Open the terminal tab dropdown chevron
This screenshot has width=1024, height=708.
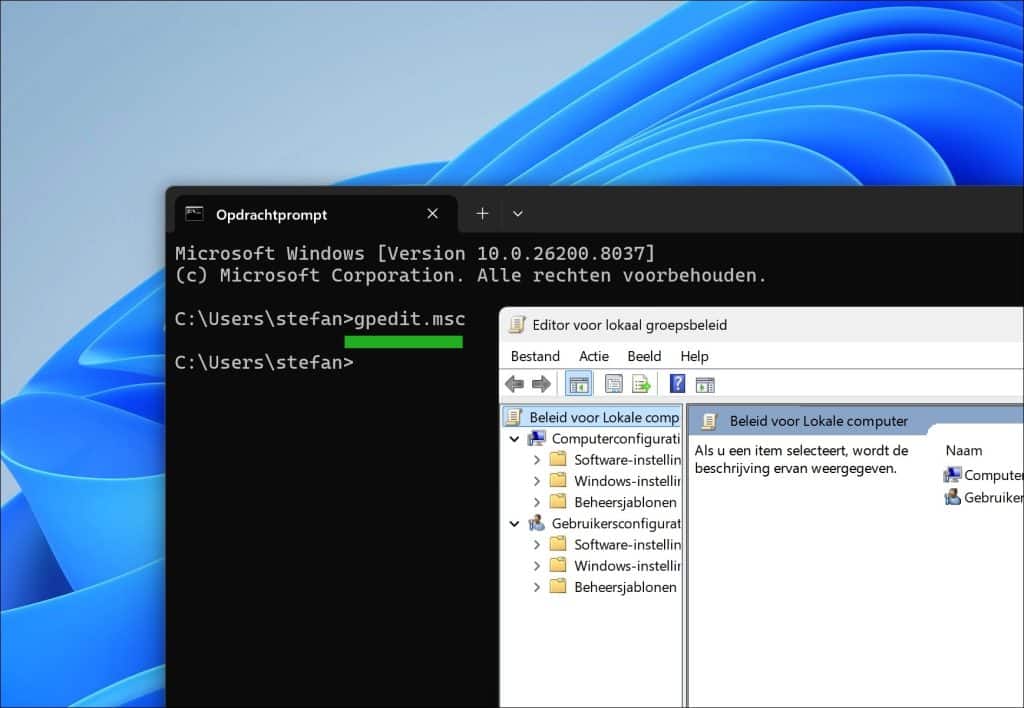tap(518, 213)
